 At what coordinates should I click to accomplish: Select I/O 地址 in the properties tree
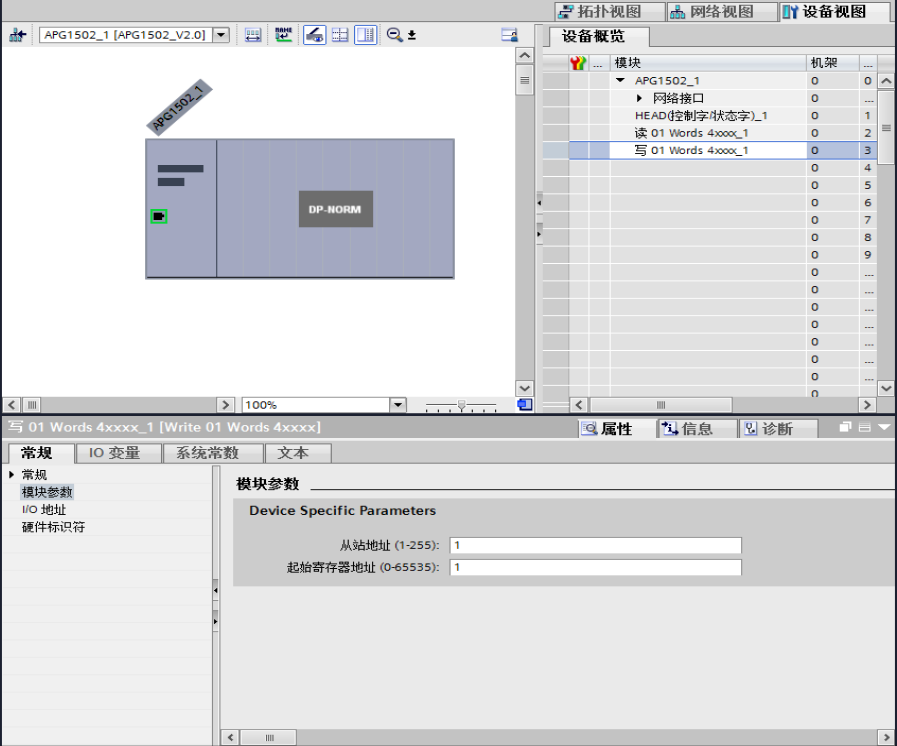44,510
